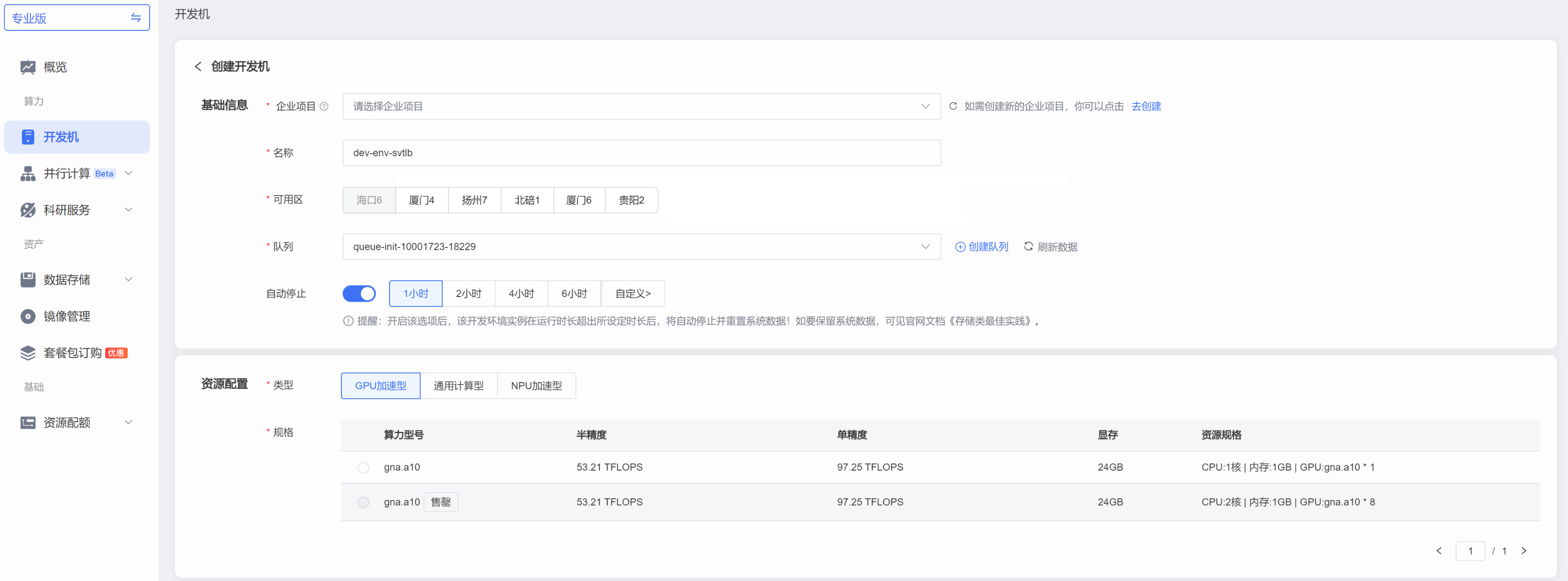This screenshot has width=1568, height=581.
Task: Click the 半精度 column header
Action: pyautogui.click(x=591, y=435)
